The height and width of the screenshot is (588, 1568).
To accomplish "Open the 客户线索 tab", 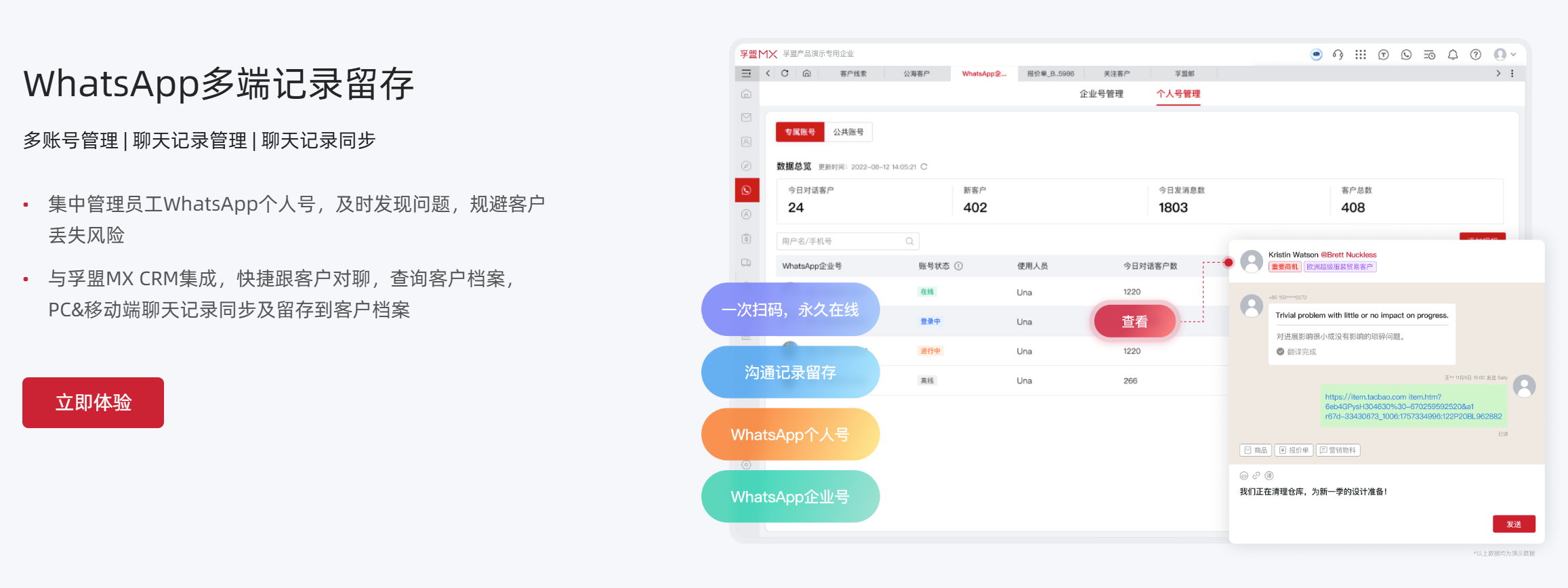I will point(853,73).
